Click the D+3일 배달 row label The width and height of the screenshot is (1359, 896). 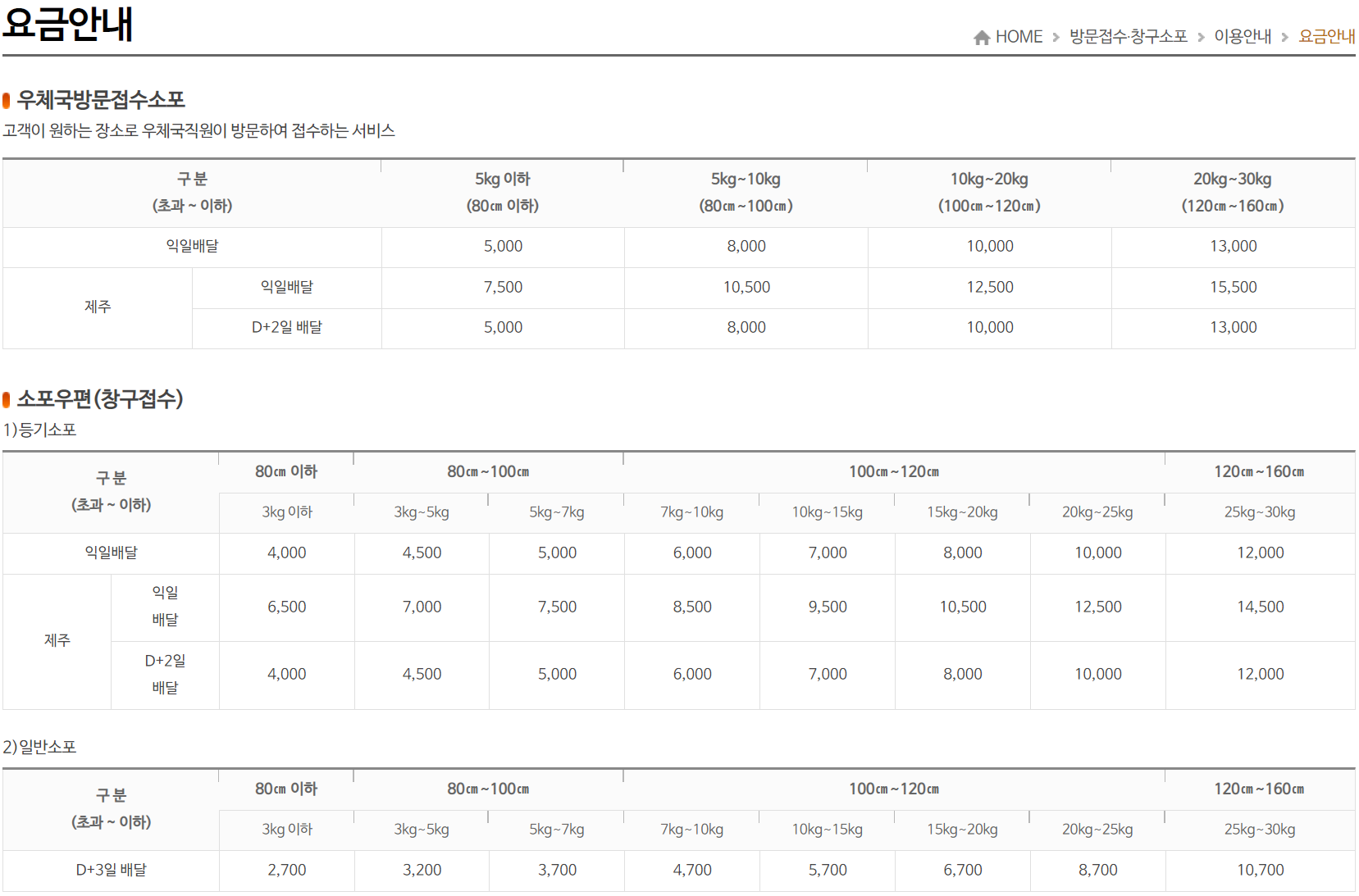(111, 871)
